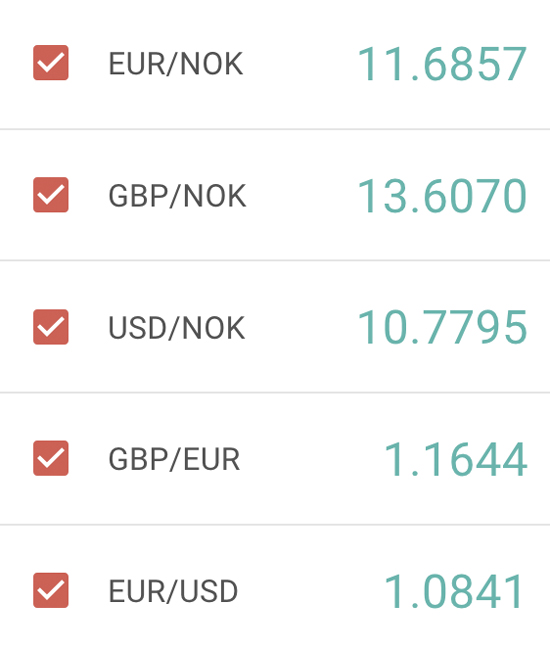This screenshot has width=550, height=650.
Task: Choose the GBP/EUR pair label
Action: (174, 459)
